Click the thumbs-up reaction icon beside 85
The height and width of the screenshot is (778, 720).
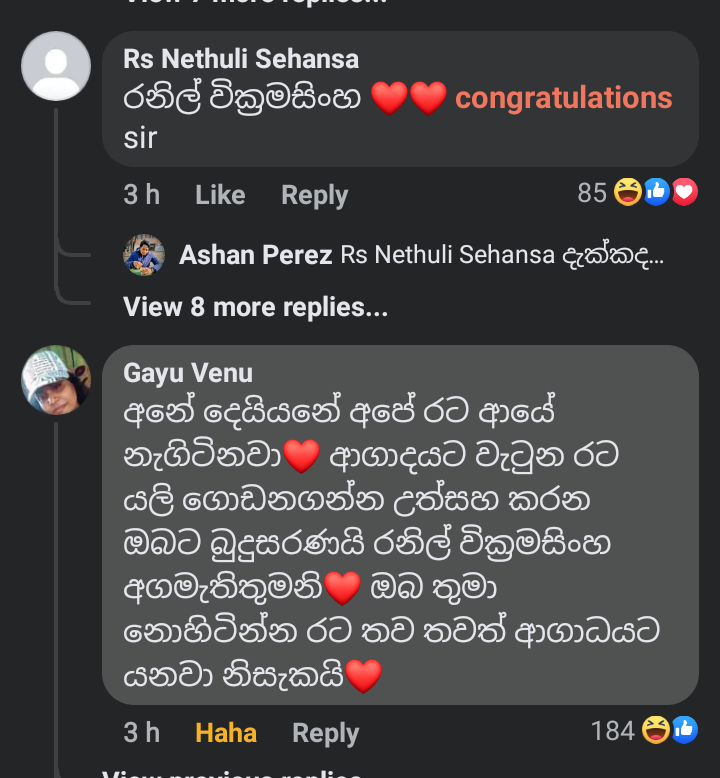coord(656,192)
